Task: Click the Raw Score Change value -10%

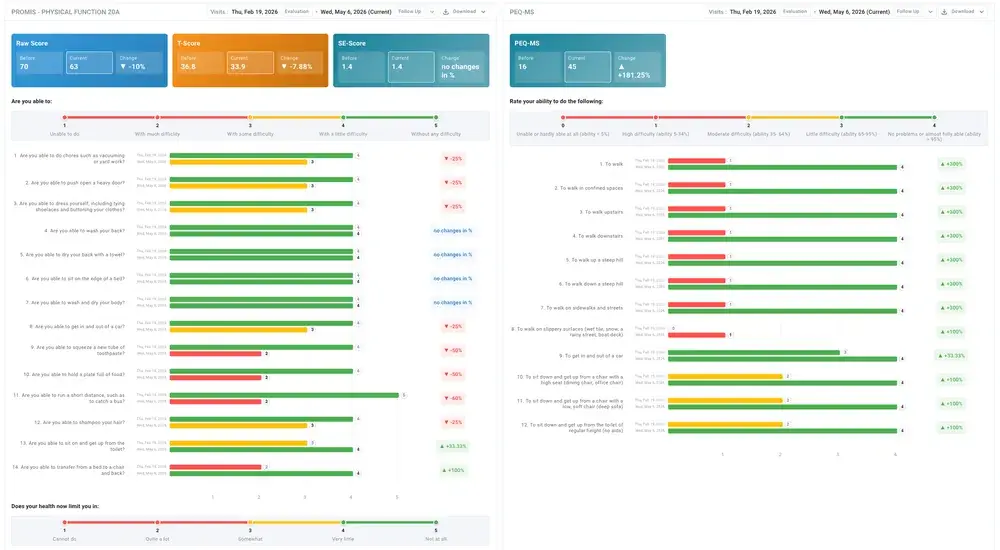Action: click(x=136, y=66)
